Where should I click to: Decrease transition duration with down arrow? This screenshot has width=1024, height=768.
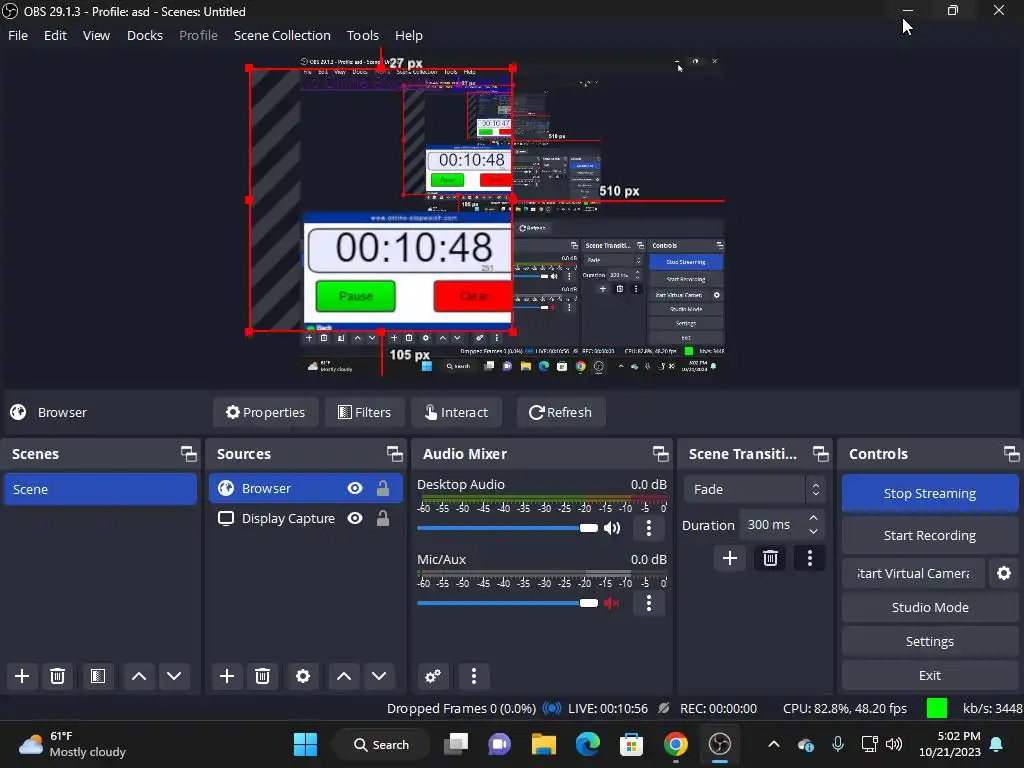[x=813, y=532]
